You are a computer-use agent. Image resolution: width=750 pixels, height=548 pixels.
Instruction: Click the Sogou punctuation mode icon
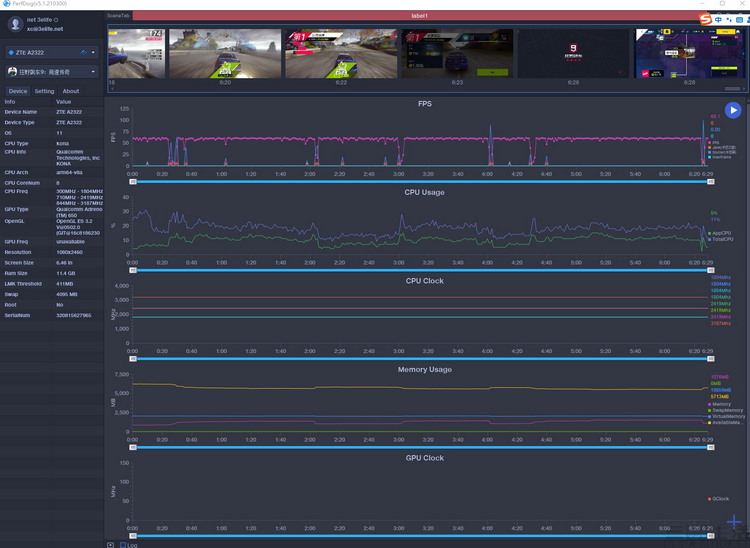pyautogui.click(x=729, y=20)
